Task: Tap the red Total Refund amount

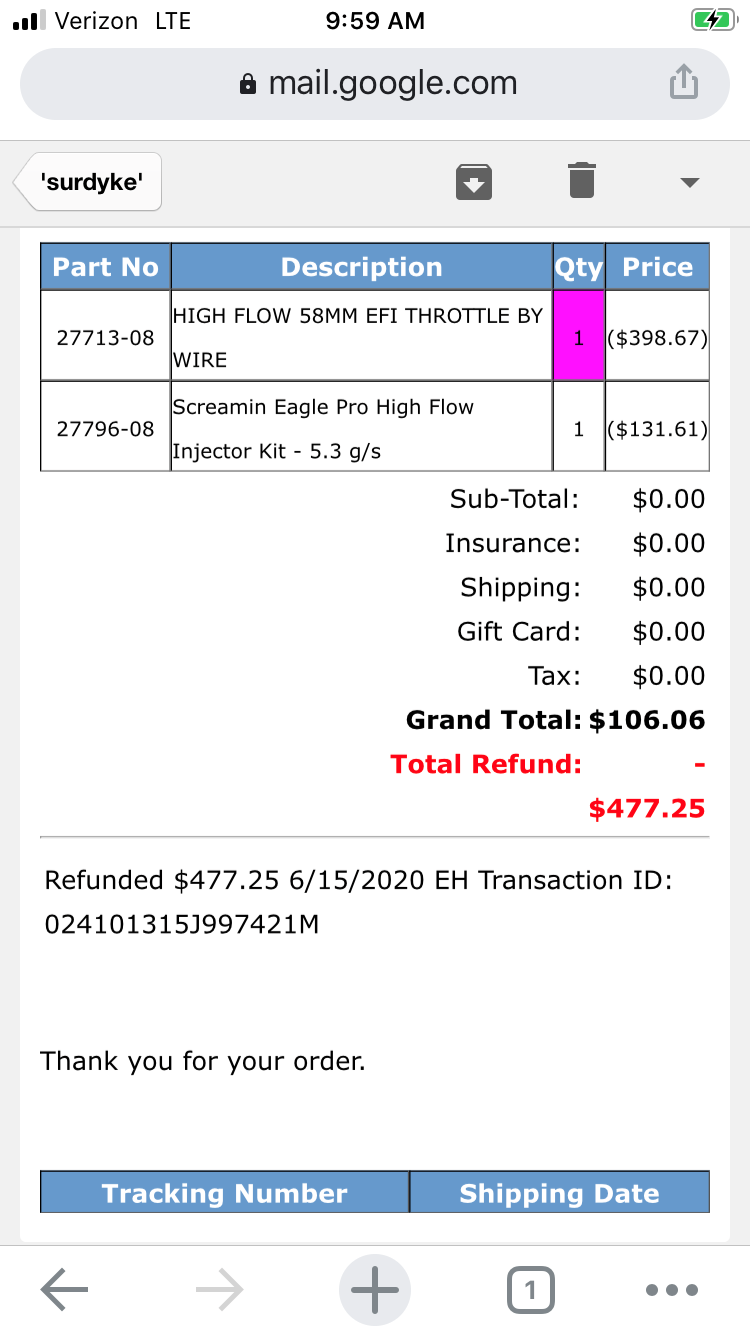Action: tap(646, 808)
